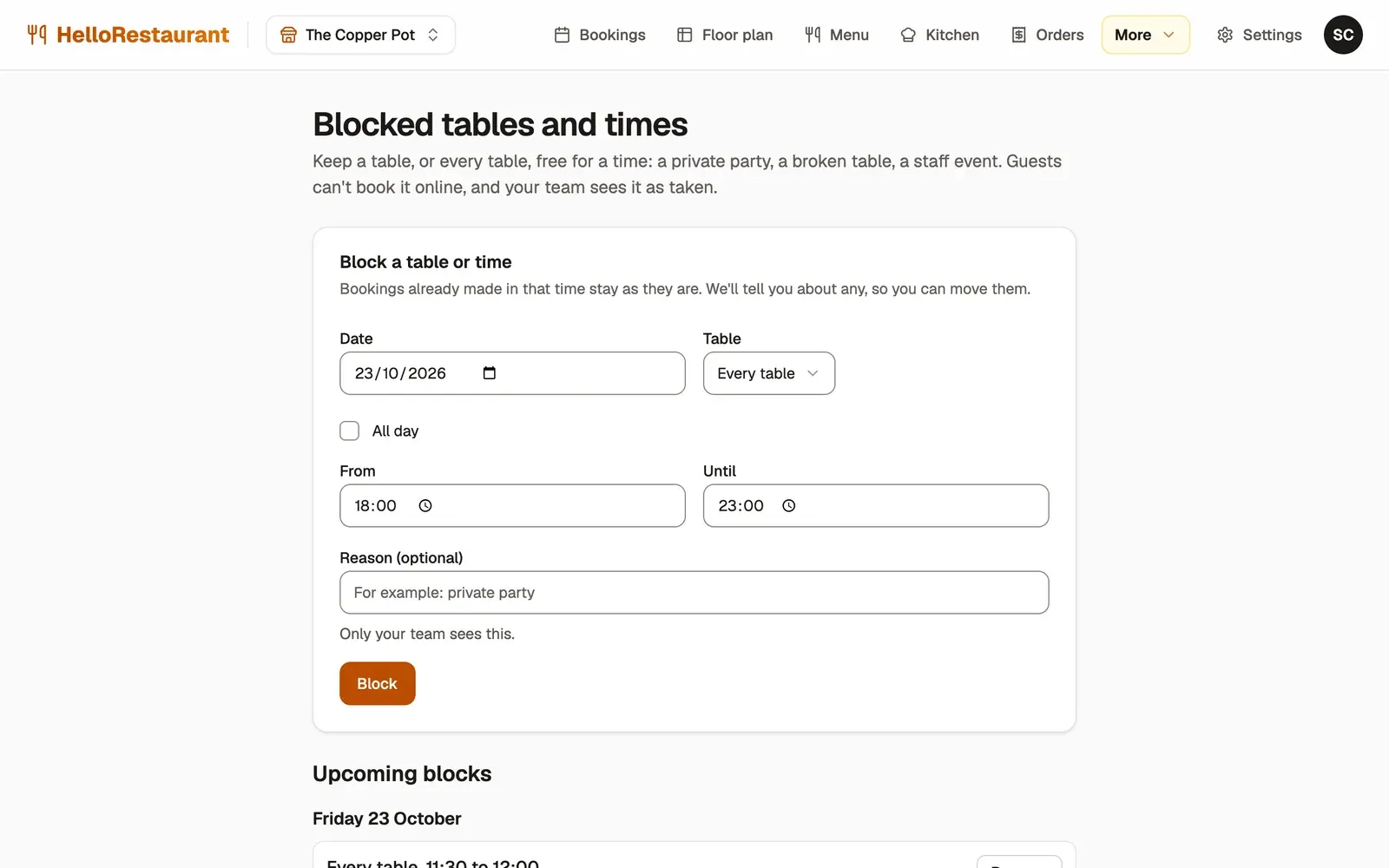Screen dimensions: 1389x868
Task: Click the Until time field showing 23:00
Action: [x=876, y=506]
